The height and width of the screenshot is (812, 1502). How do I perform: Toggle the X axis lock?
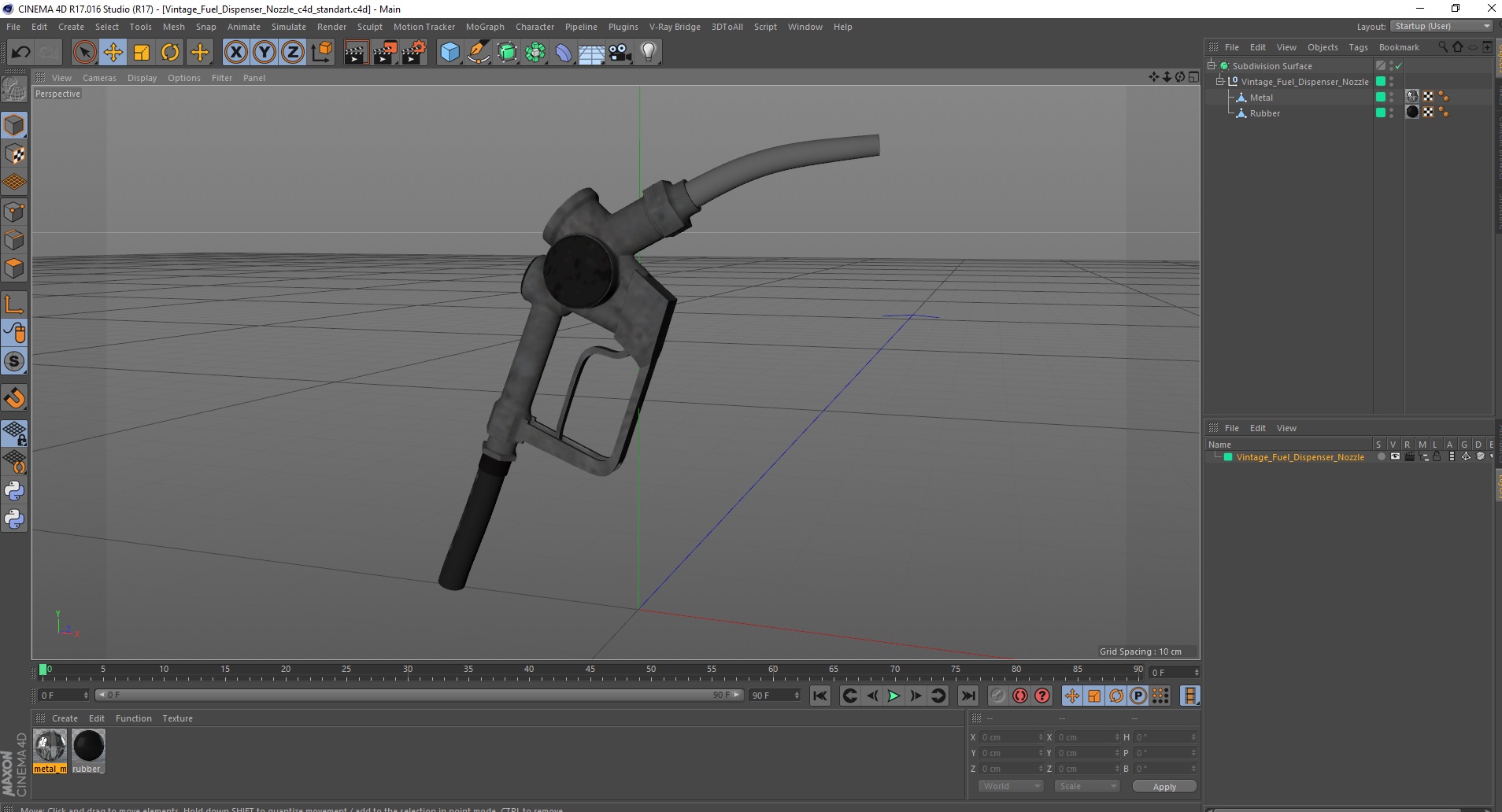tap(235, 53)
